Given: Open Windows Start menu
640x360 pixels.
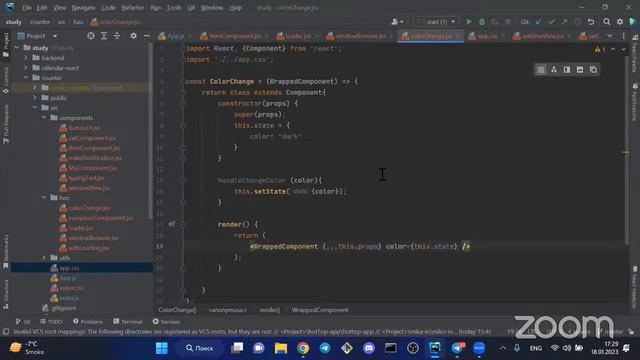Looking at the screenshot, I should click(162, 348).
